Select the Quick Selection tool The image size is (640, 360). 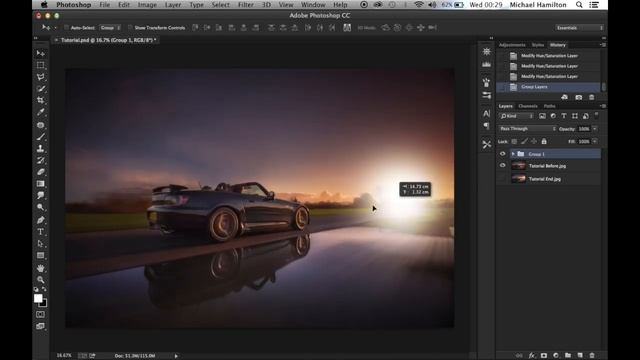[x=40, y=89]
